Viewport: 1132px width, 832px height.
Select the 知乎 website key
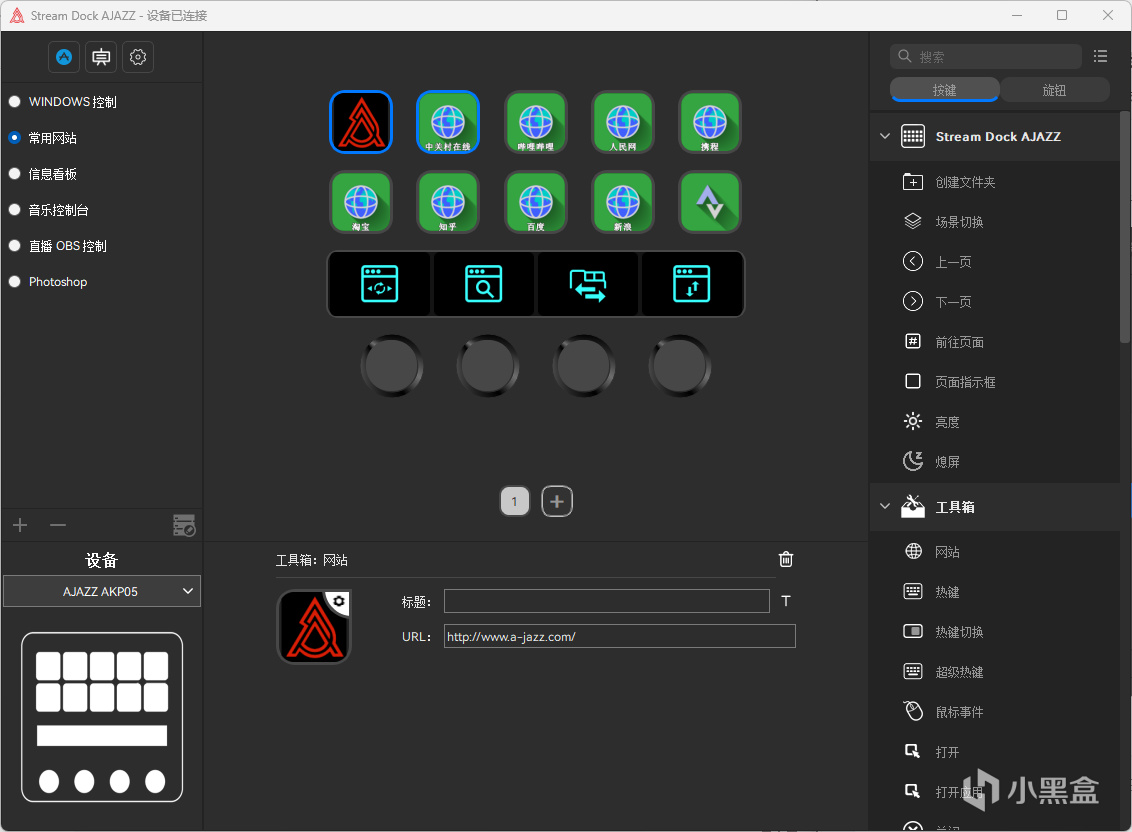point(448,202)
